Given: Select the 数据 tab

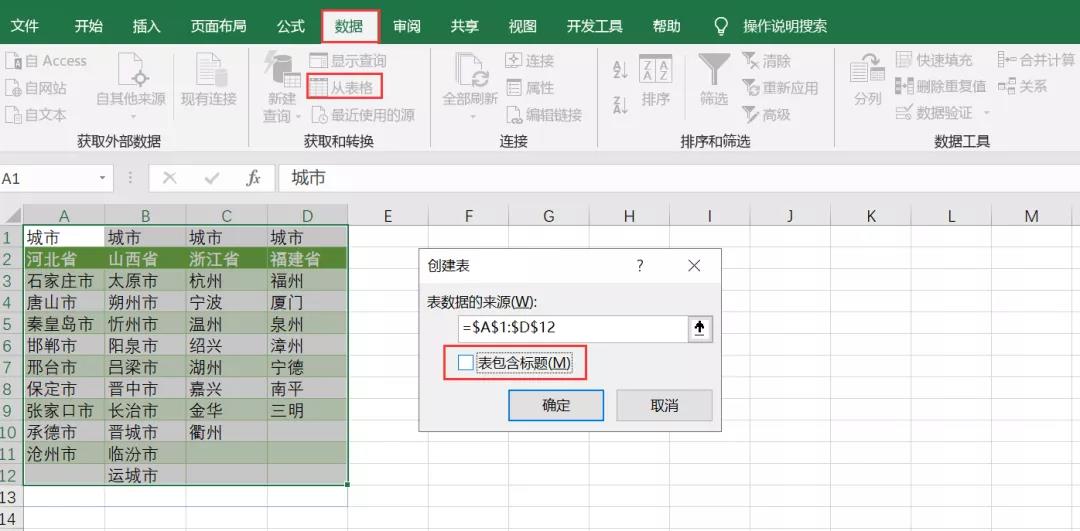Looking at the screenshot, I should 350,26.
